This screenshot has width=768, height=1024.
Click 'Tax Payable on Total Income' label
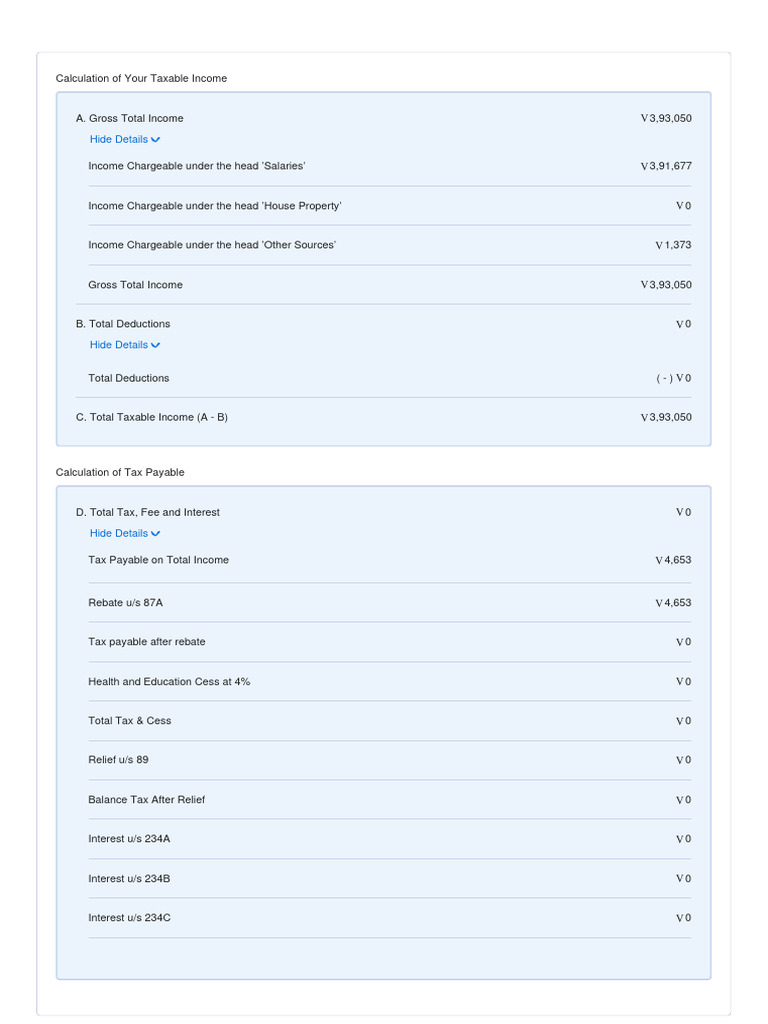click(x=158, y=560)
